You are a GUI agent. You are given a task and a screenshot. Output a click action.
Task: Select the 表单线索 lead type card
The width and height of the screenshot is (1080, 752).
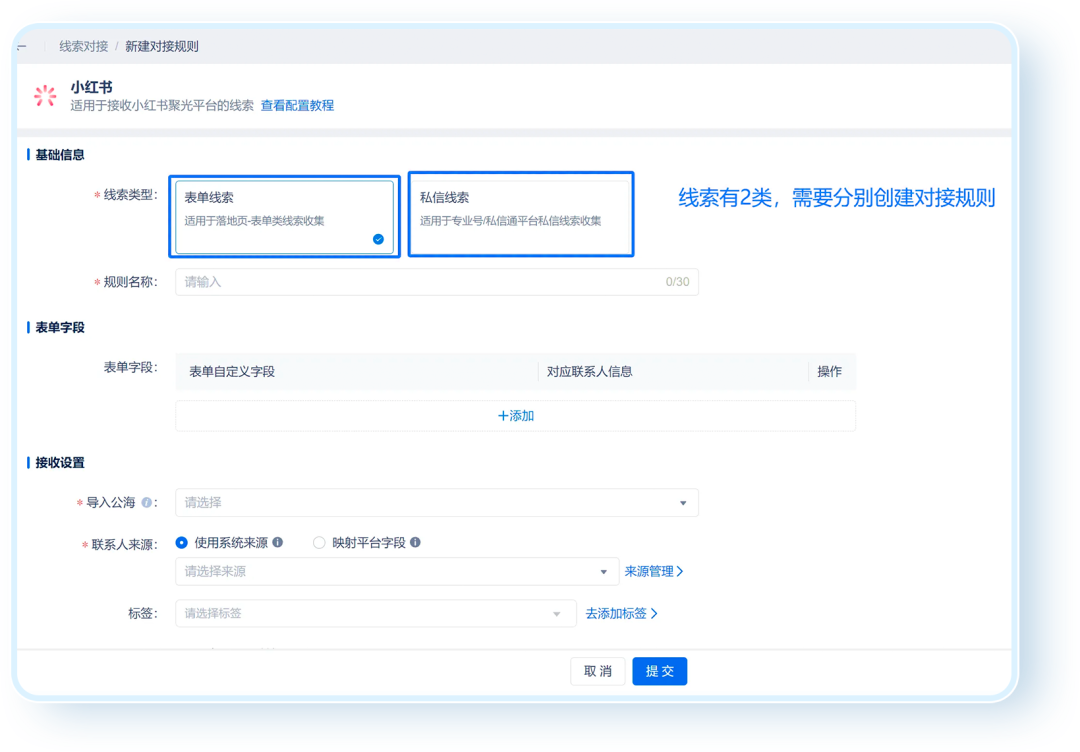click(x=284, y=216)
